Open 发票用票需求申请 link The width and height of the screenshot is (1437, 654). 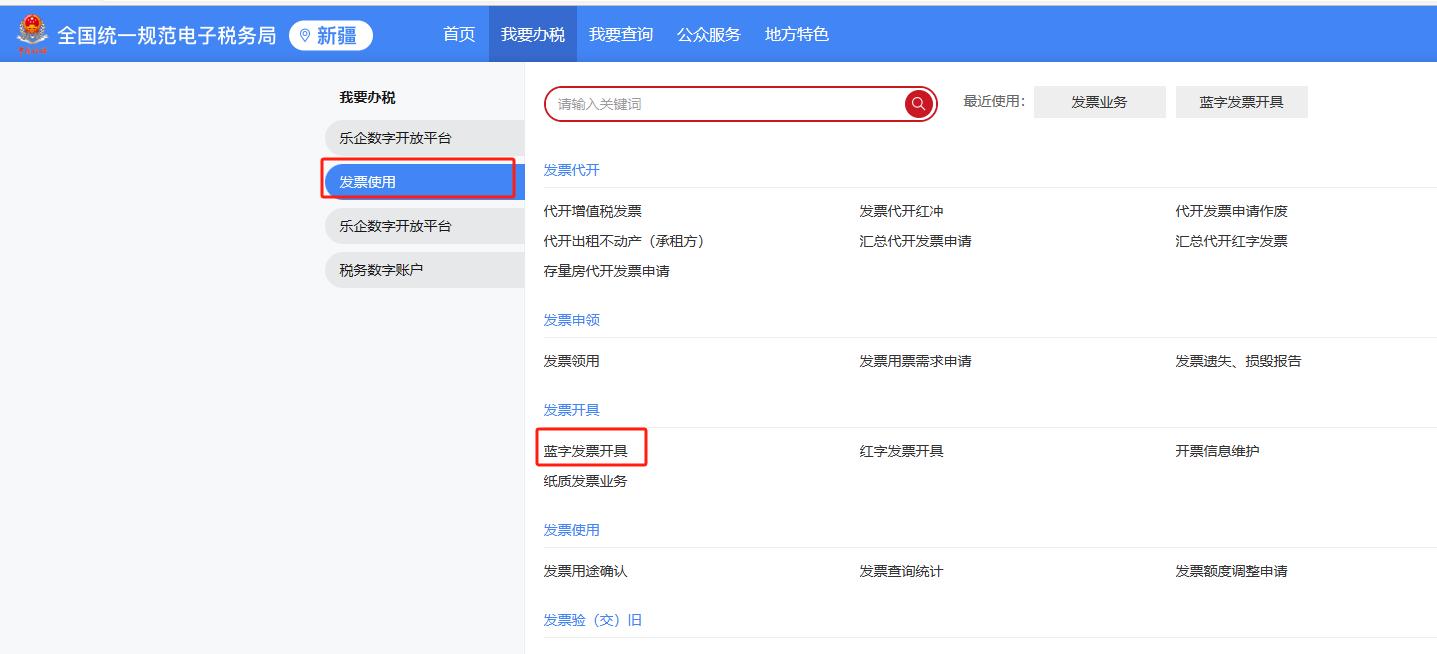click(915, 361)
